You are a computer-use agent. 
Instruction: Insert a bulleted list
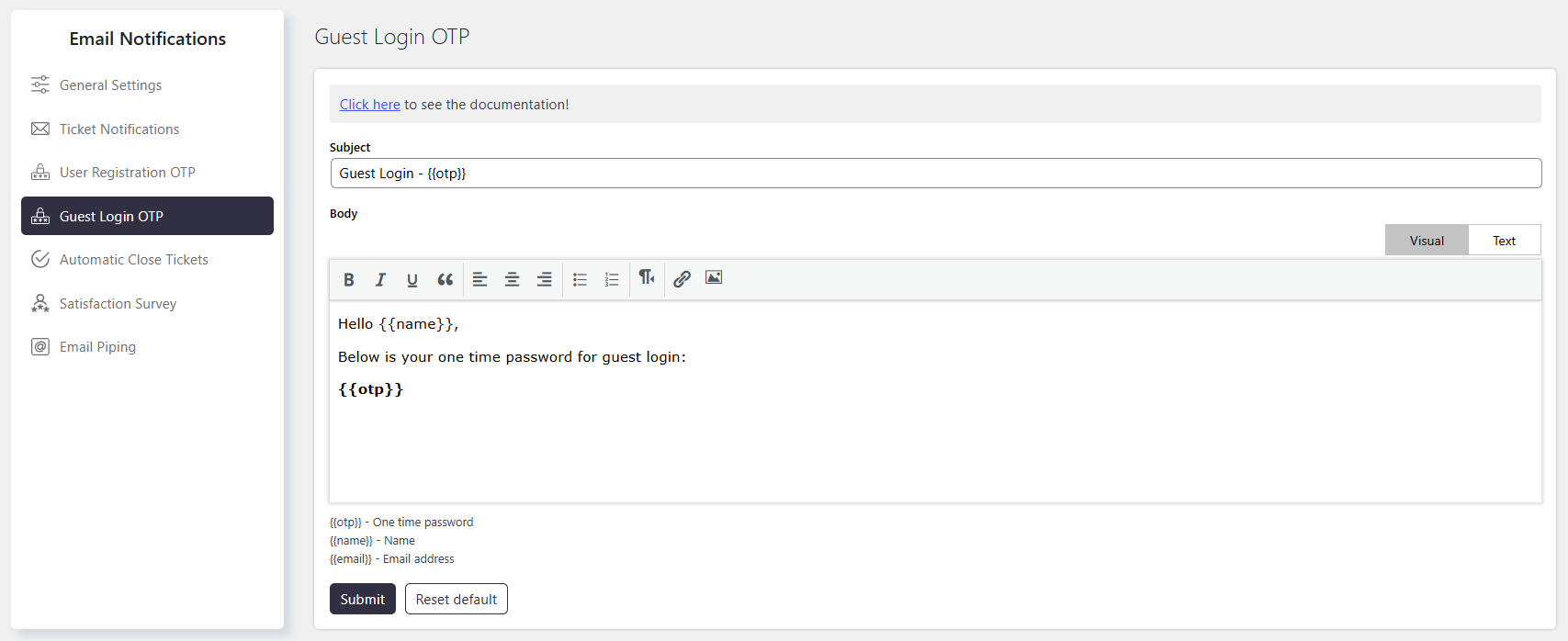click(580, 279)
